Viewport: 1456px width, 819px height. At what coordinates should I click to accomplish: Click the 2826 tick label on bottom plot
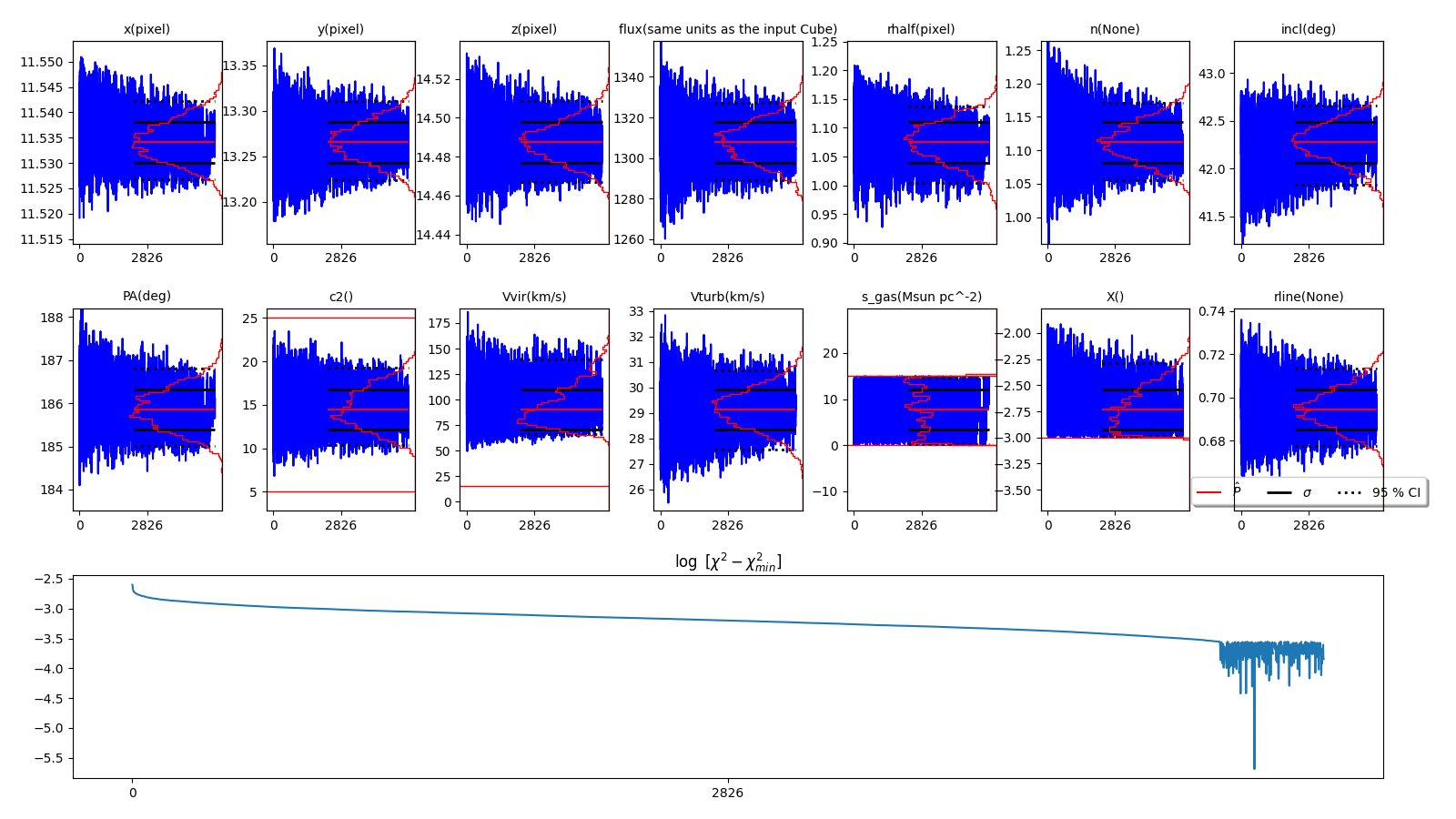click(x=727, y=793)
